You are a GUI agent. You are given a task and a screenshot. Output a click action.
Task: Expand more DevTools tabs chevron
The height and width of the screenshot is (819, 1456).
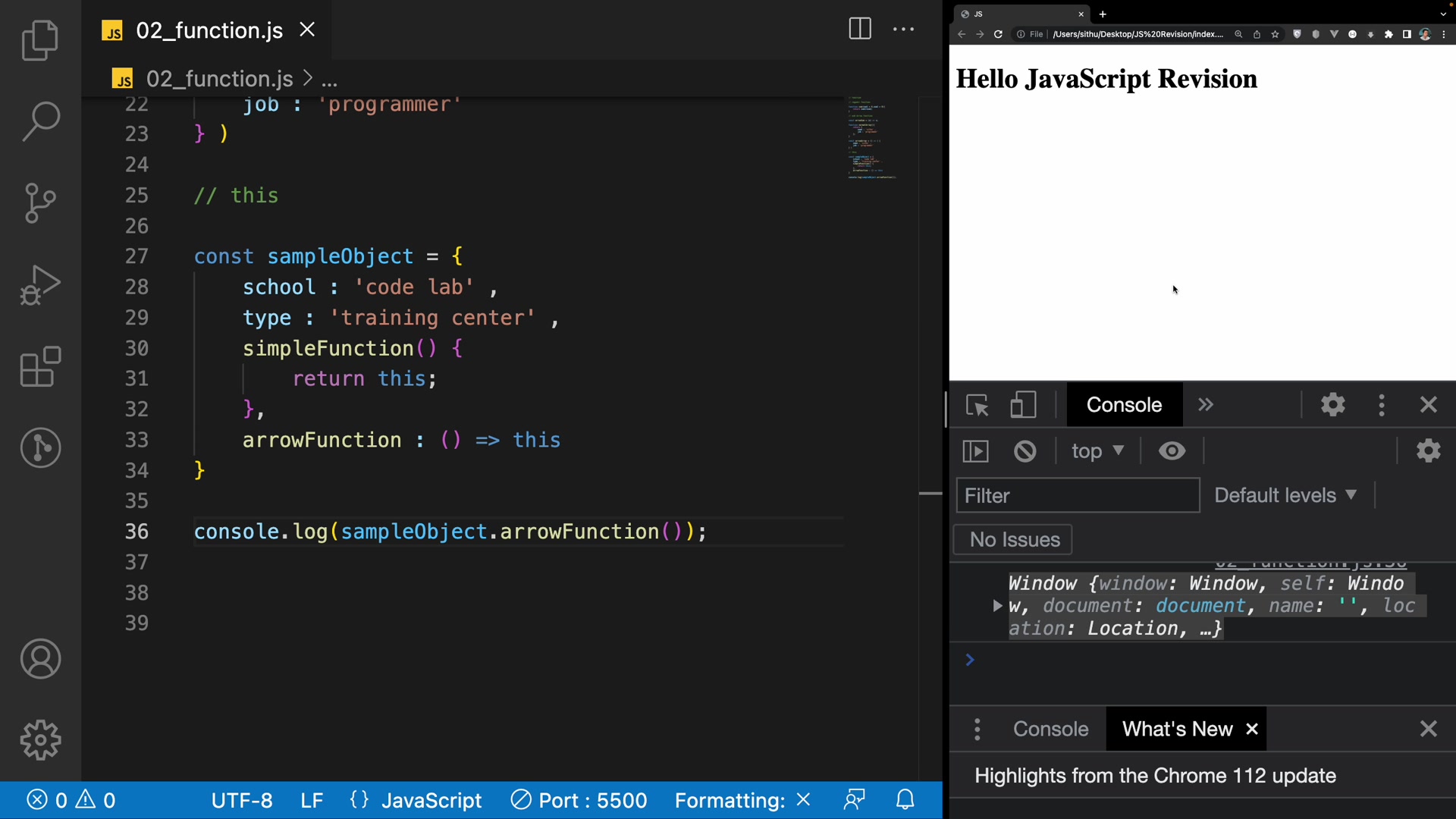1206,405
